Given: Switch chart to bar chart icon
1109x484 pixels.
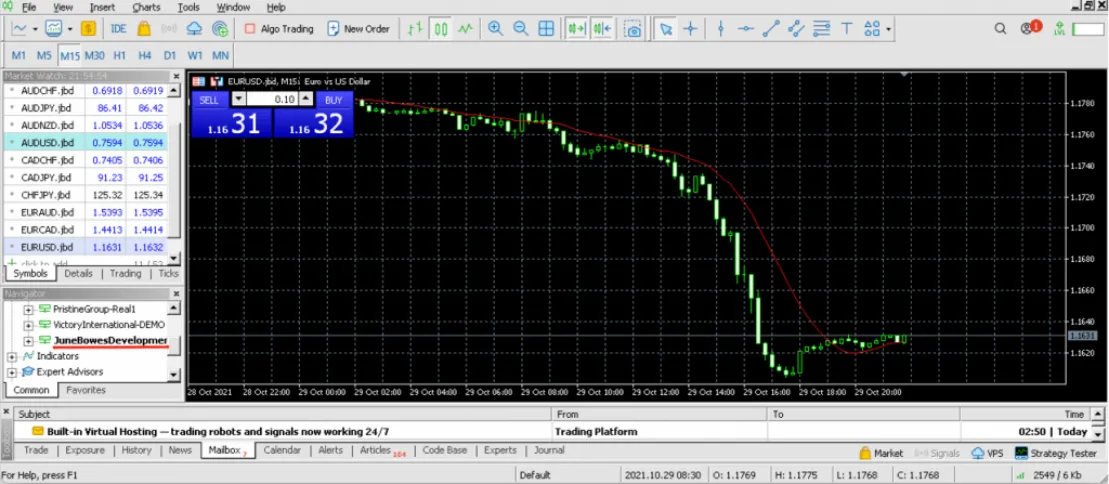Looking at the screenshot, I should point(415,29).
